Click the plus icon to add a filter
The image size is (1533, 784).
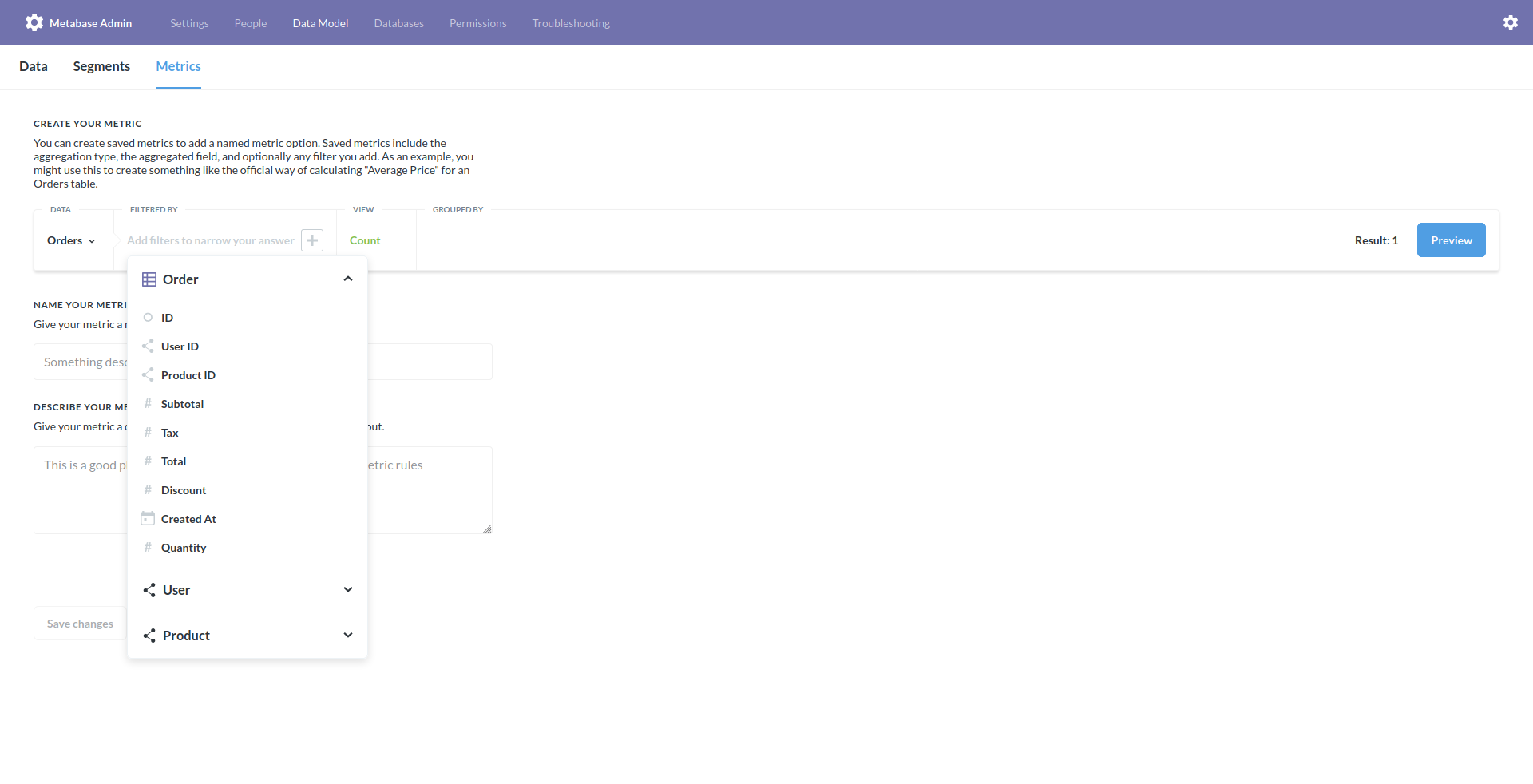pos(312,240)
